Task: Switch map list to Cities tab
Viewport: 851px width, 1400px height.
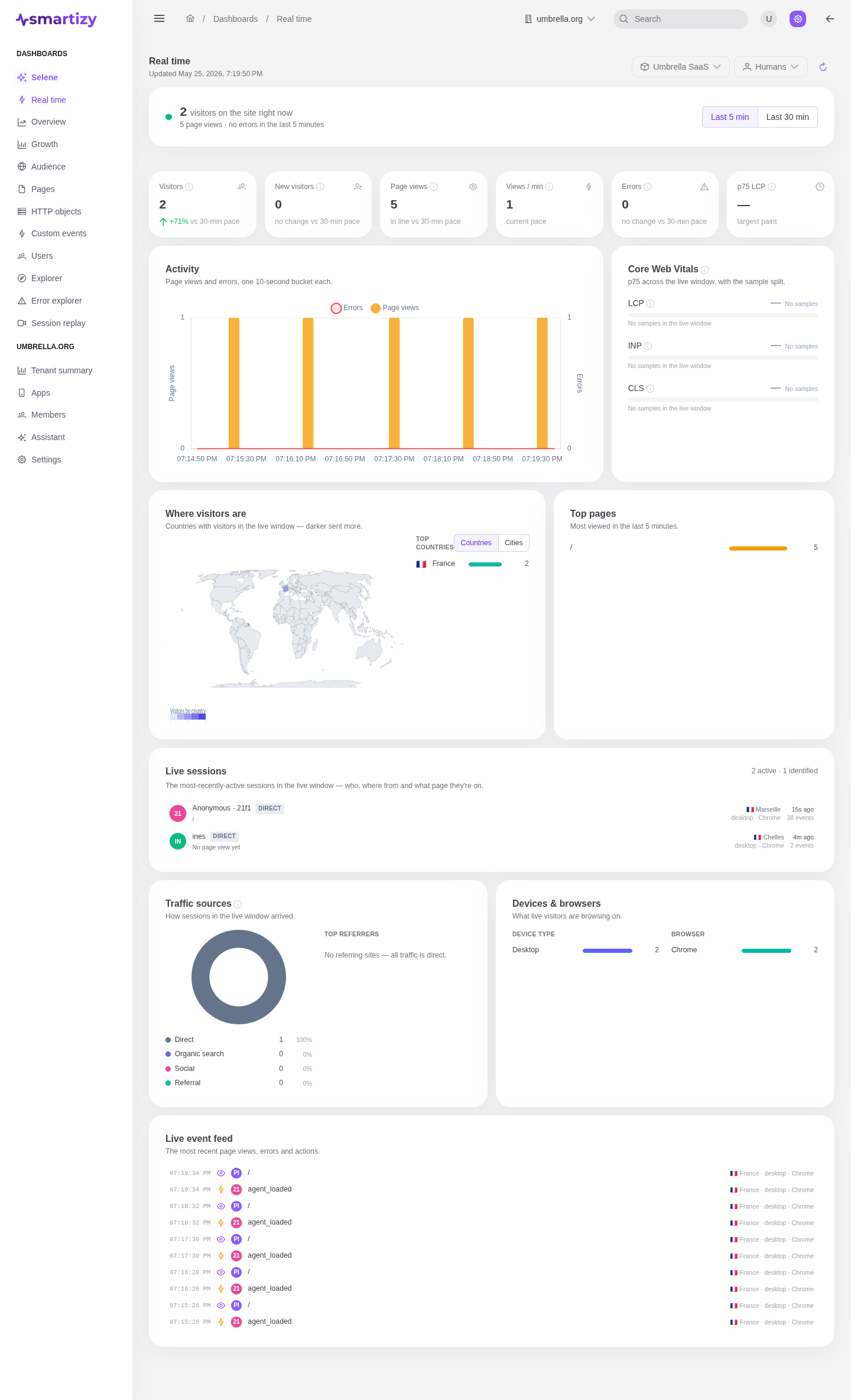Action: click(514, 543)
